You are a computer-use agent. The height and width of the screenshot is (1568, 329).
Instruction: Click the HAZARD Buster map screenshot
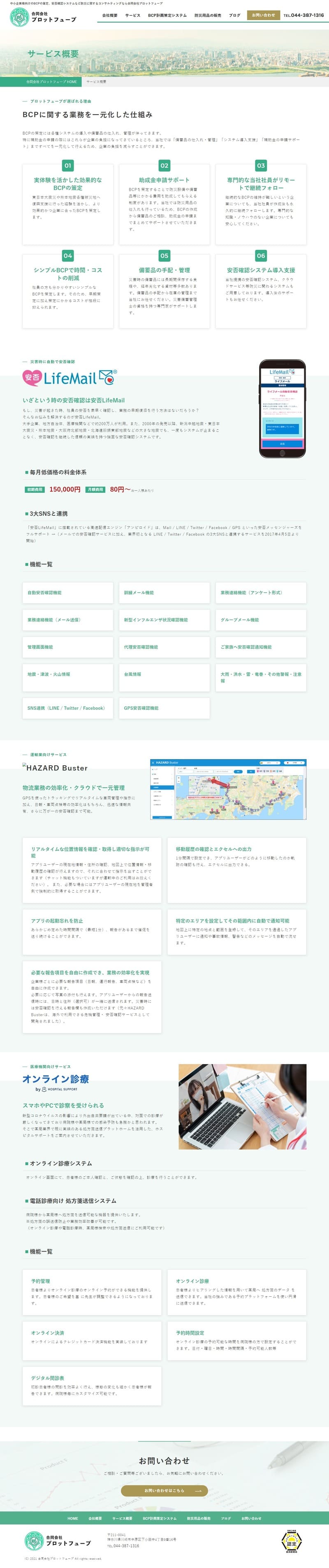point(229,790)
